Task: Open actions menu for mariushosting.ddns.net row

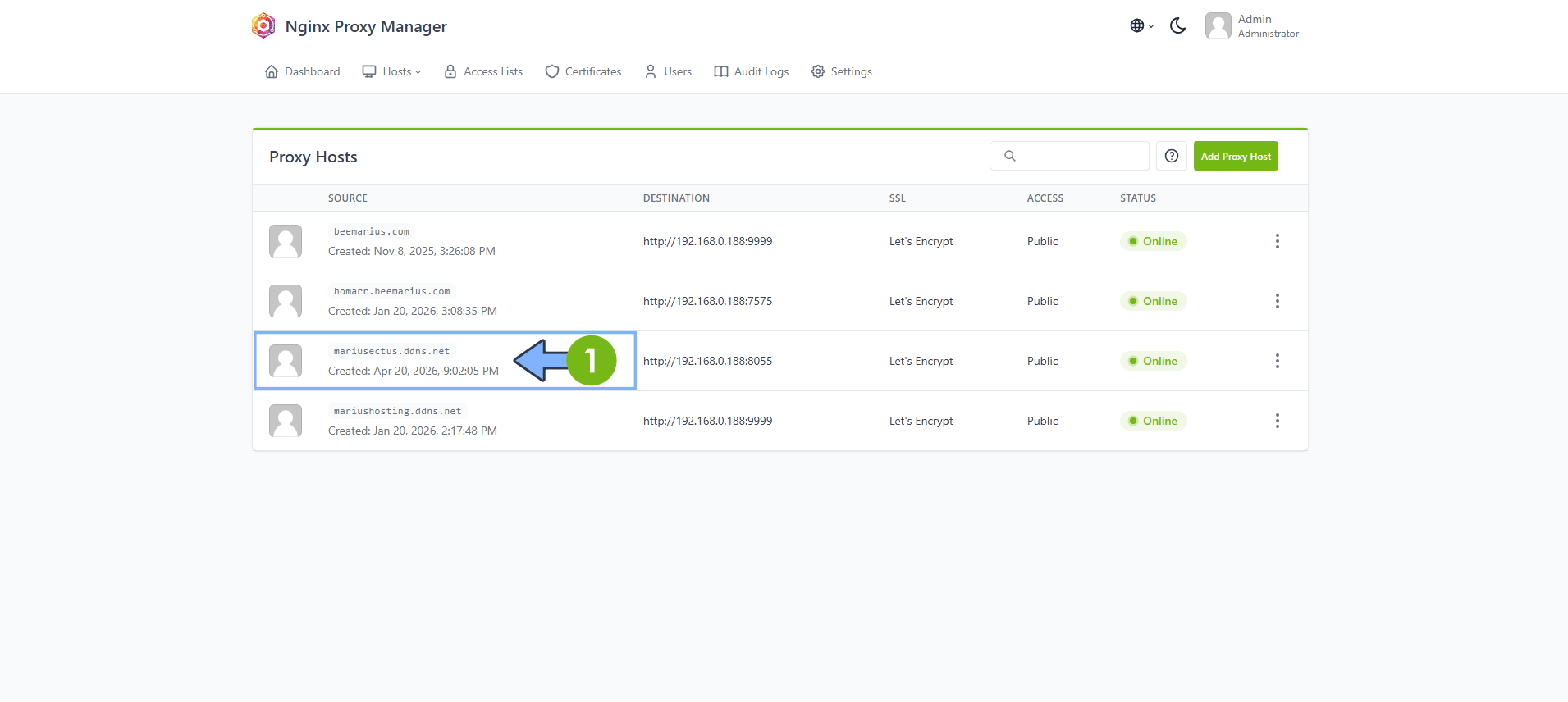Action: pyautogui.click(x=1277, y=421)
